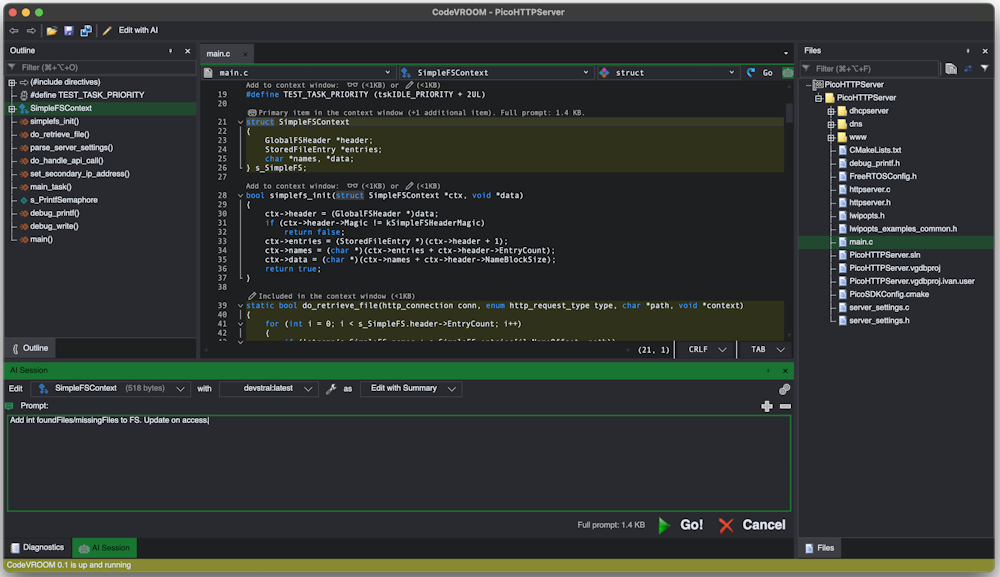Screen dimensions: 1000x577
Task: Focus the Outline filter field
Action: [101, 67]
